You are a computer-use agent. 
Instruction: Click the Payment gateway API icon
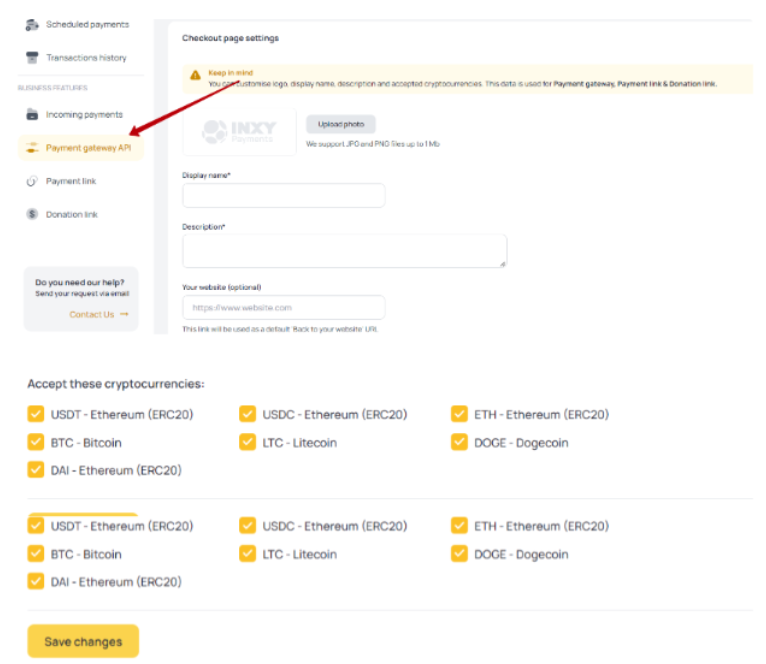pyautogui.click(x=32, y=148)
